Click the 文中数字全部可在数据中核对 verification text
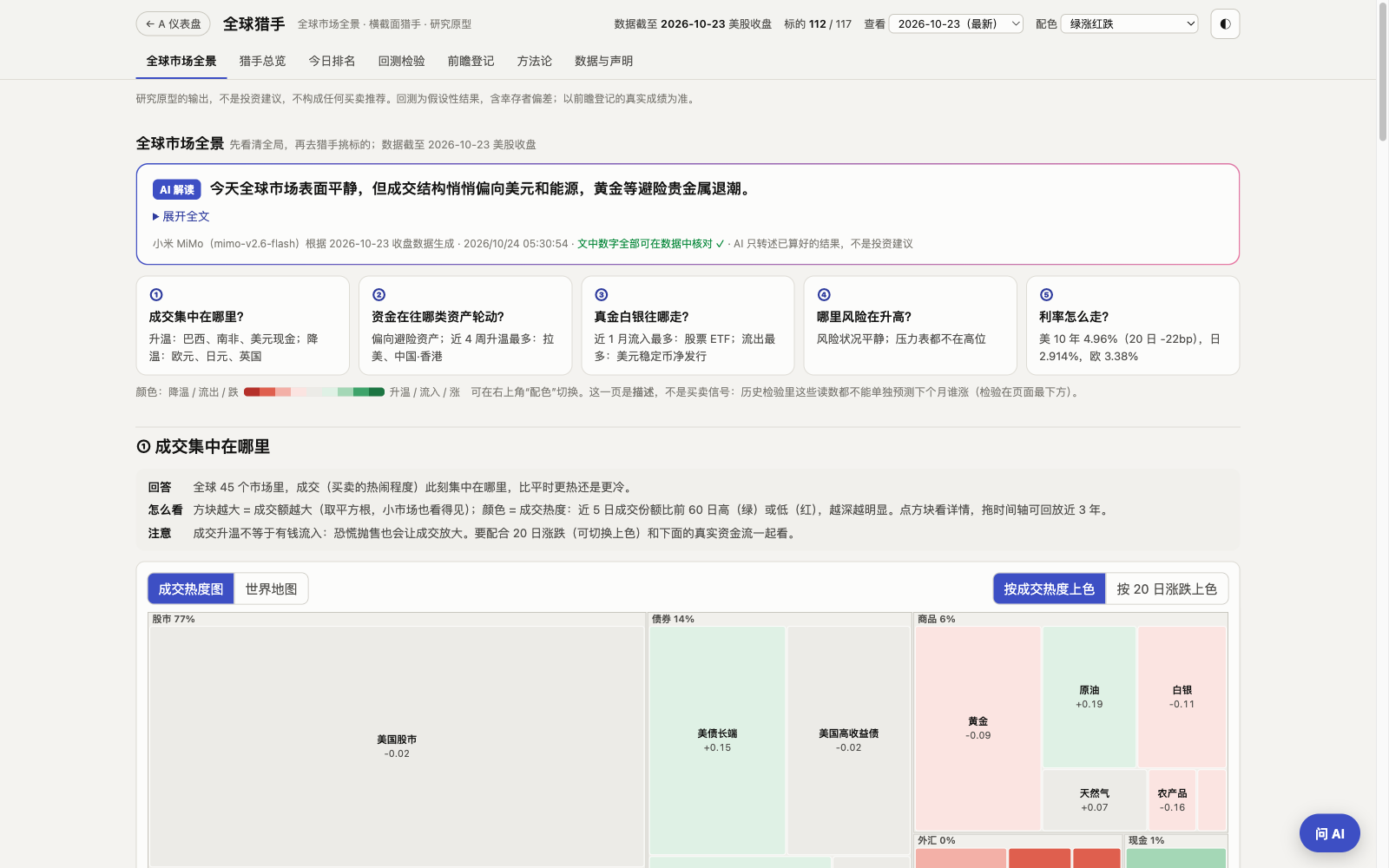Screen dimensions: 1389x868 (x=650, y=244)
